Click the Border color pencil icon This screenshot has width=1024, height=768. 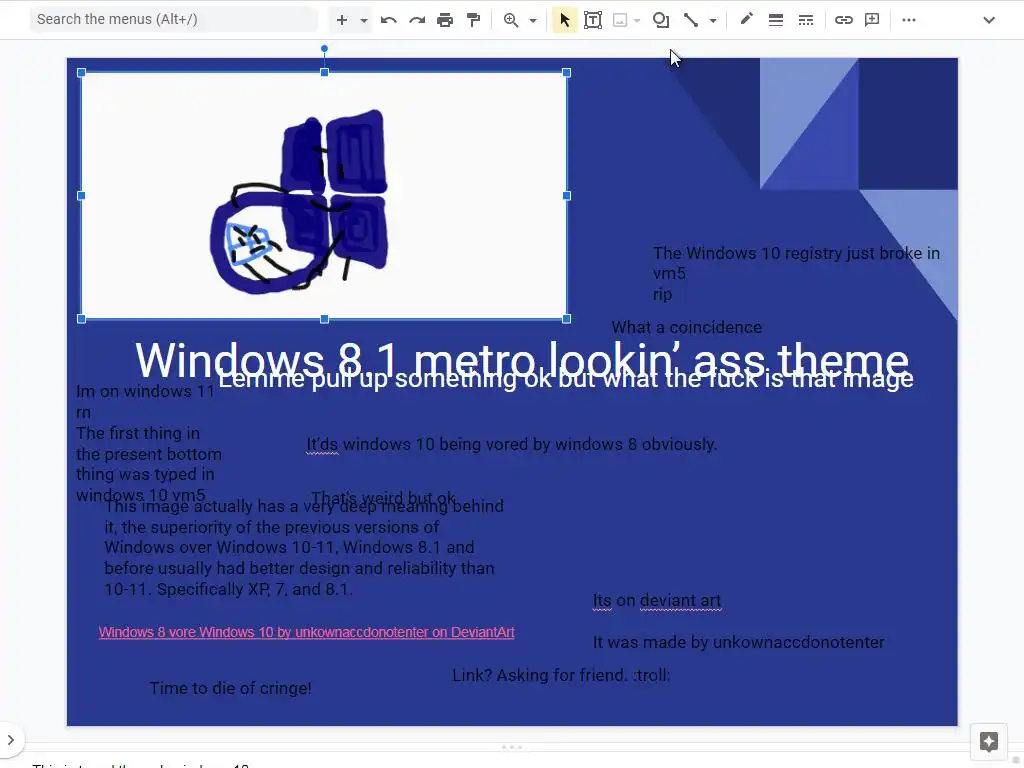pos(746,19)
